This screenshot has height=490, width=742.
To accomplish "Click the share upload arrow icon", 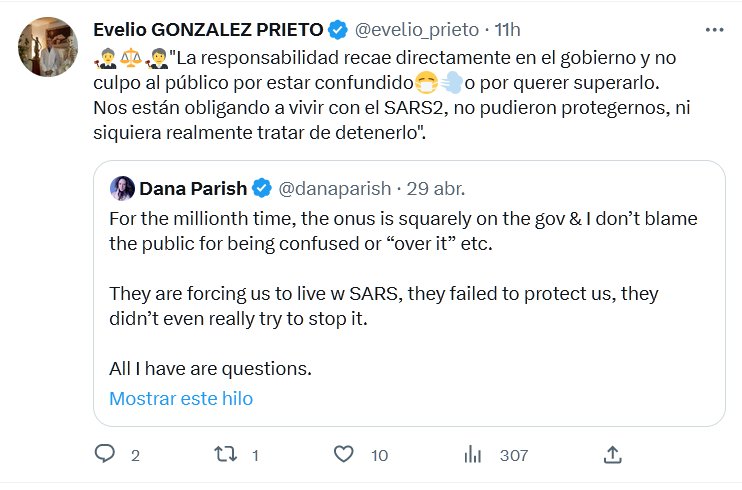I will pos(613,454).
